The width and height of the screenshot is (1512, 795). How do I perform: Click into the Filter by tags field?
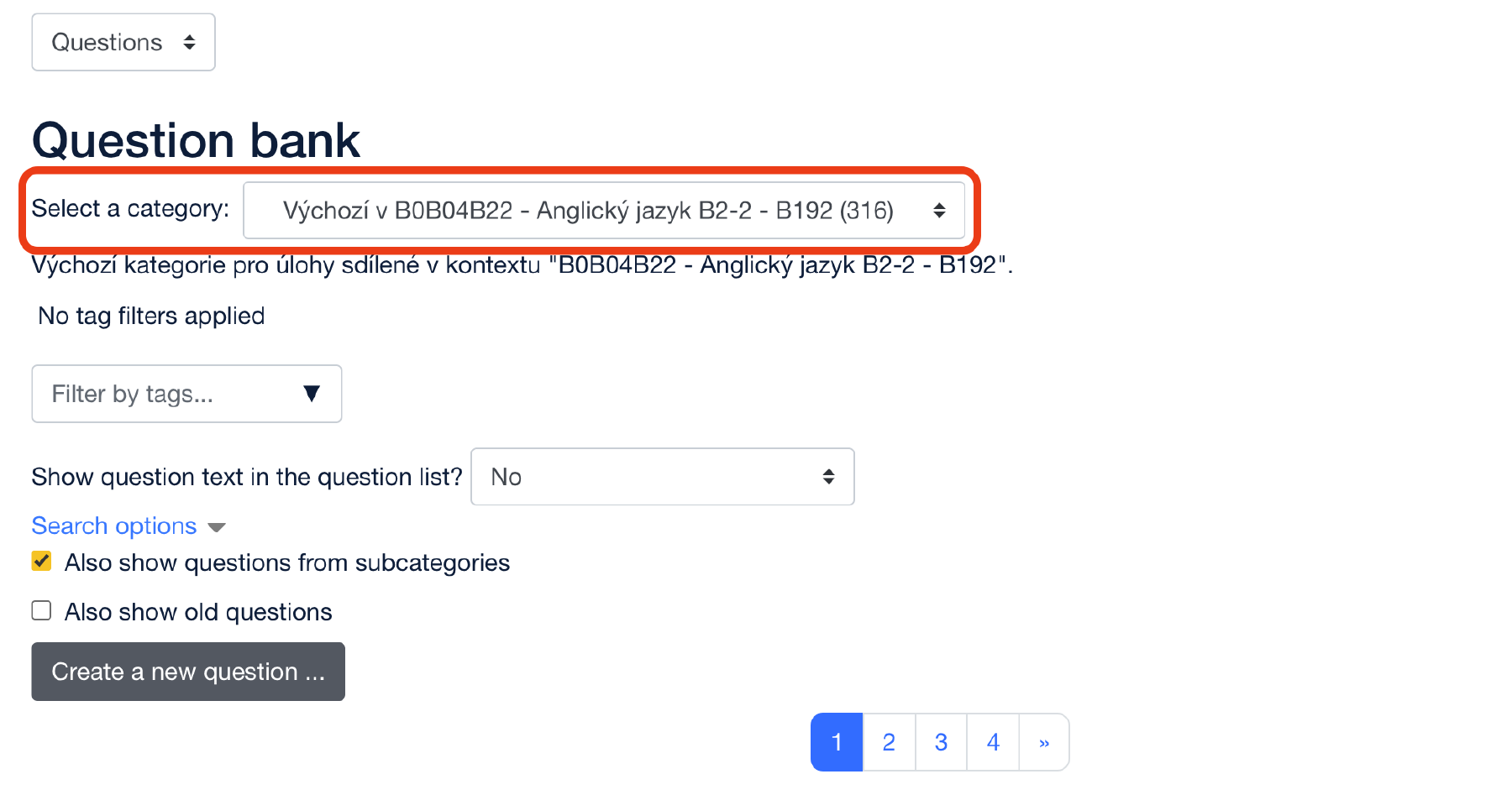(x=168, y=394)
